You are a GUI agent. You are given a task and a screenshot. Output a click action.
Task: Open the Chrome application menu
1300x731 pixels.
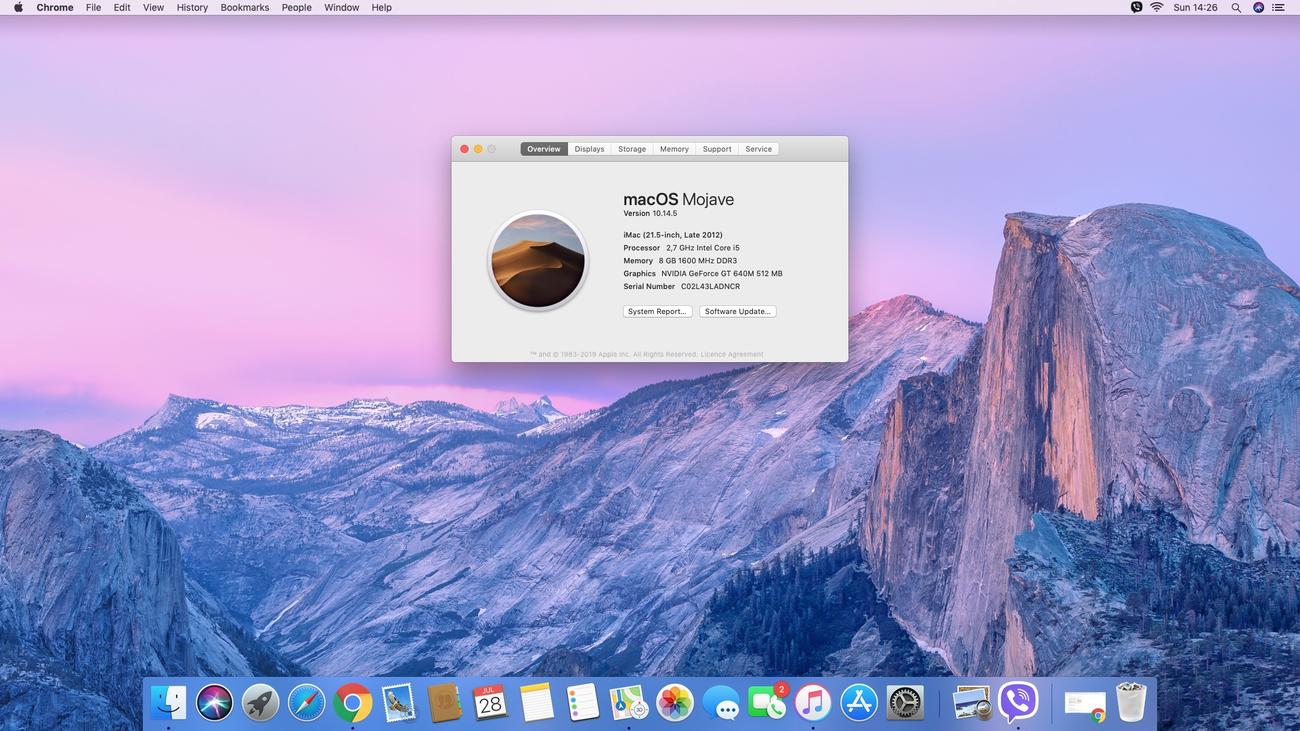point(55,7)
